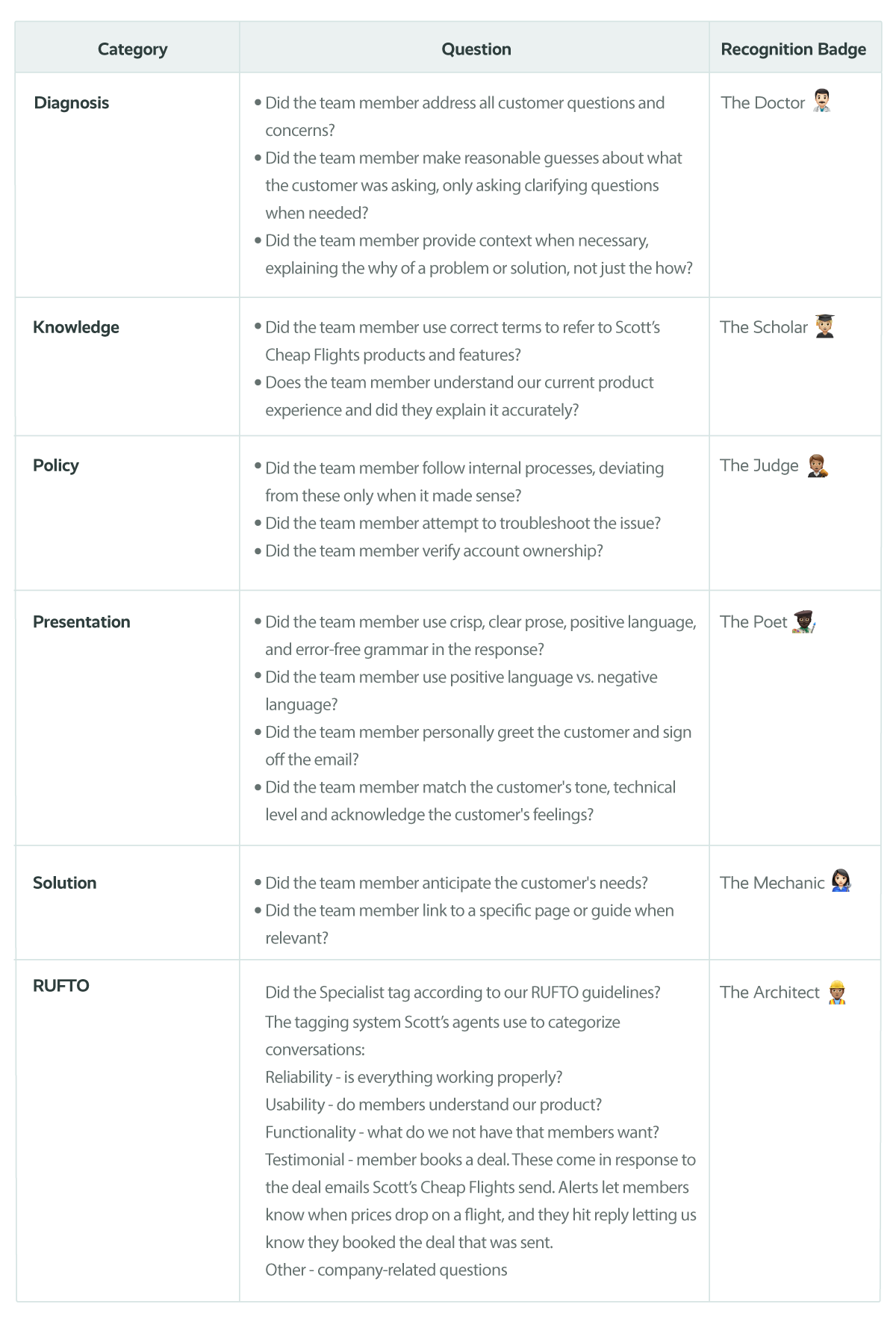Viewport: 896px width, 1319px height.
Task: Click the 'verify account ownership' question
Action: tap(434, 551)
